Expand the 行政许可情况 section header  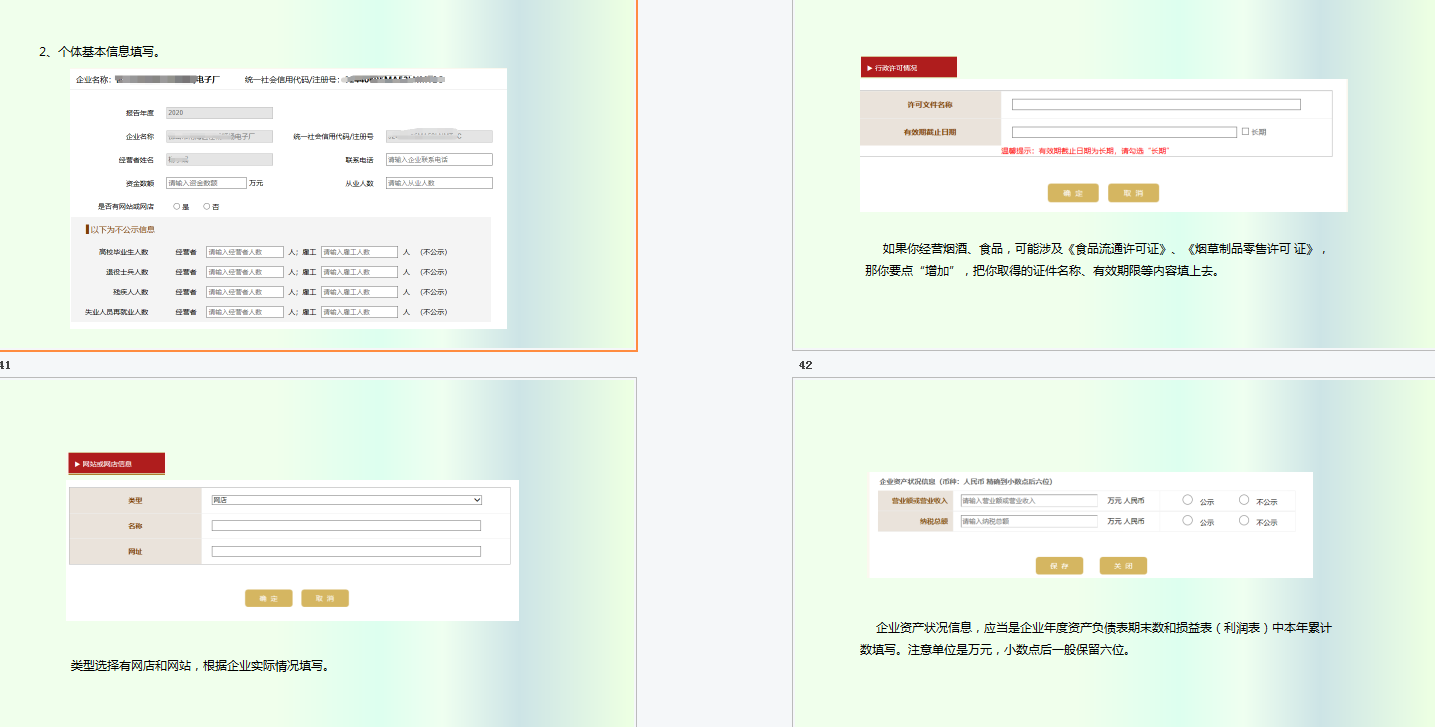908,67
